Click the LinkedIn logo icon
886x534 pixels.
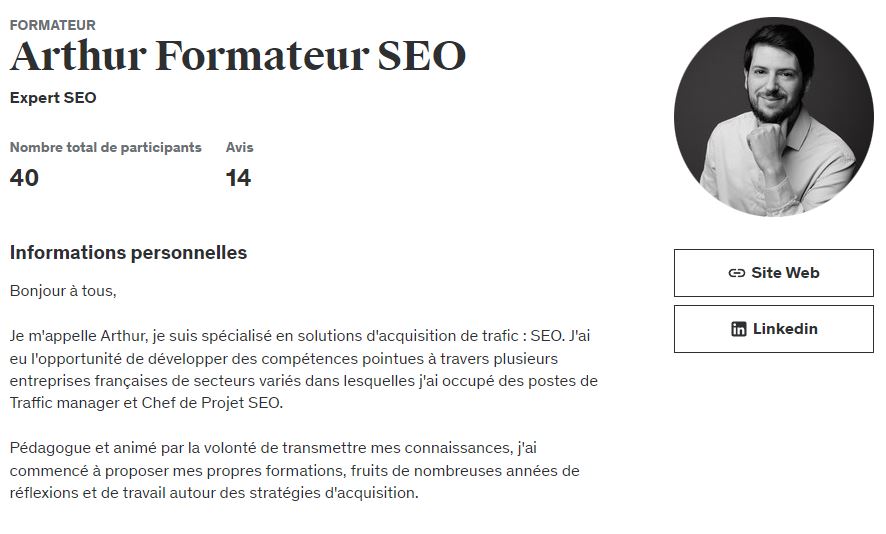[739, 329]
